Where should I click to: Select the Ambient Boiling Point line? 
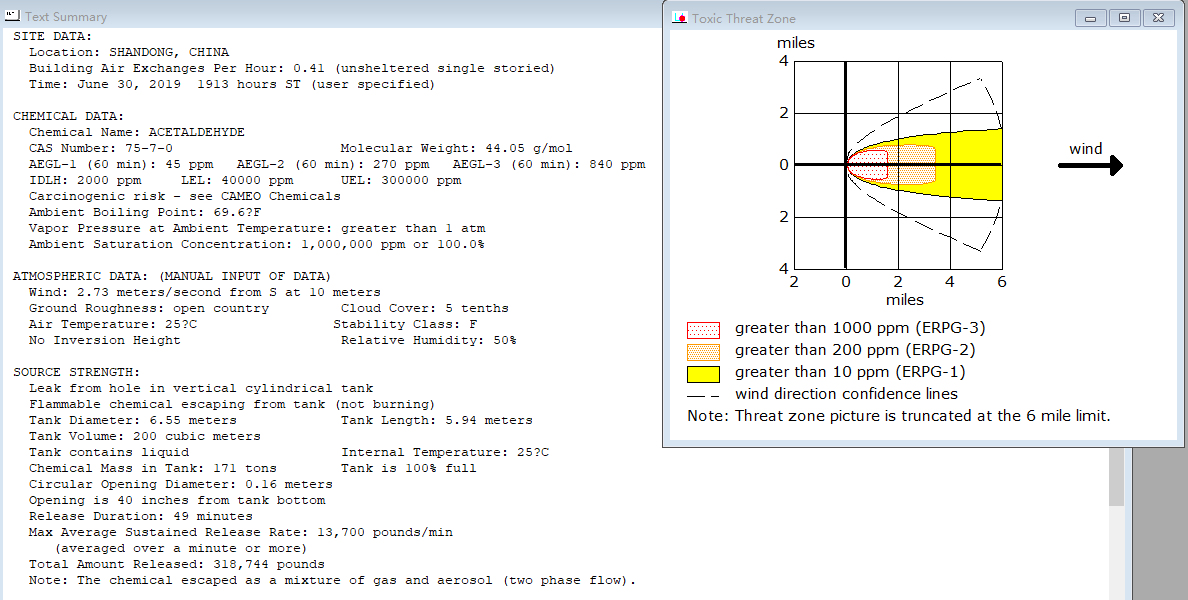(145, 212)
